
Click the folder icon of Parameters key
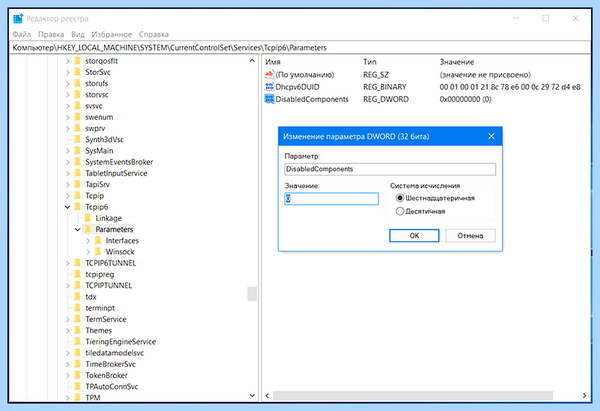click(x=88, y=229)
